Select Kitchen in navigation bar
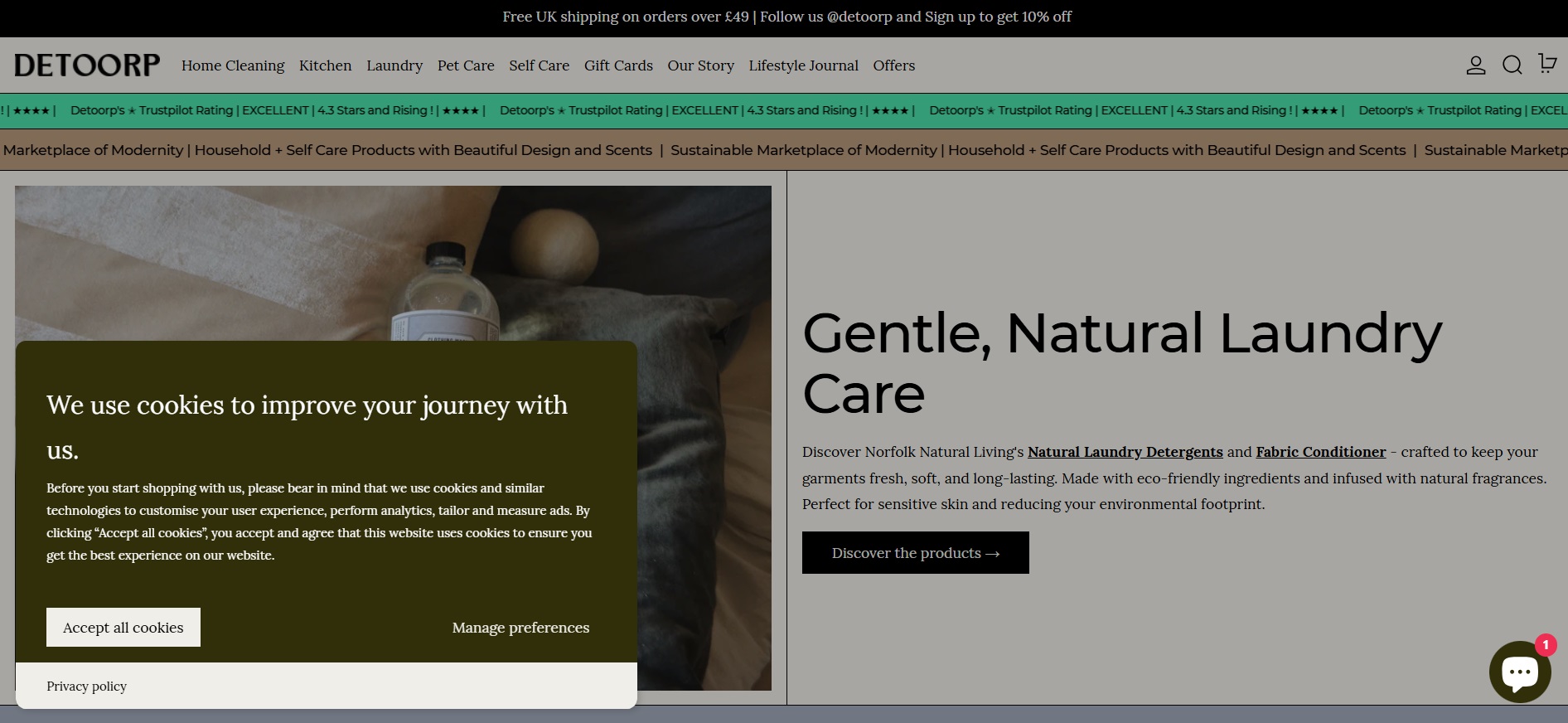The image size is (1568, 723). pos(325,66)
